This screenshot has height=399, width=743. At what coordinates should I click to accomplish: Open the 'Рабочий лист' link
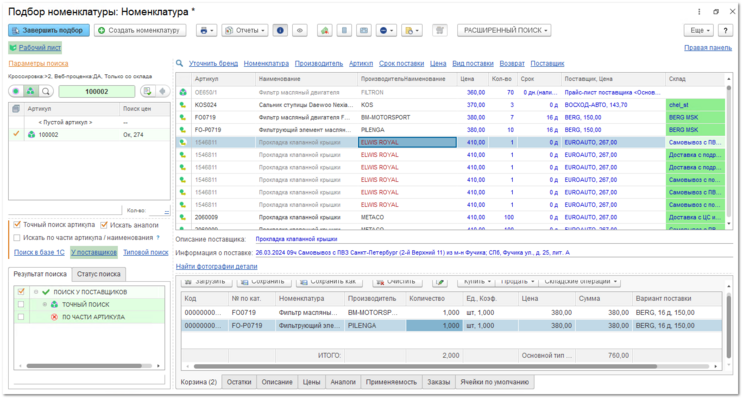40,47
